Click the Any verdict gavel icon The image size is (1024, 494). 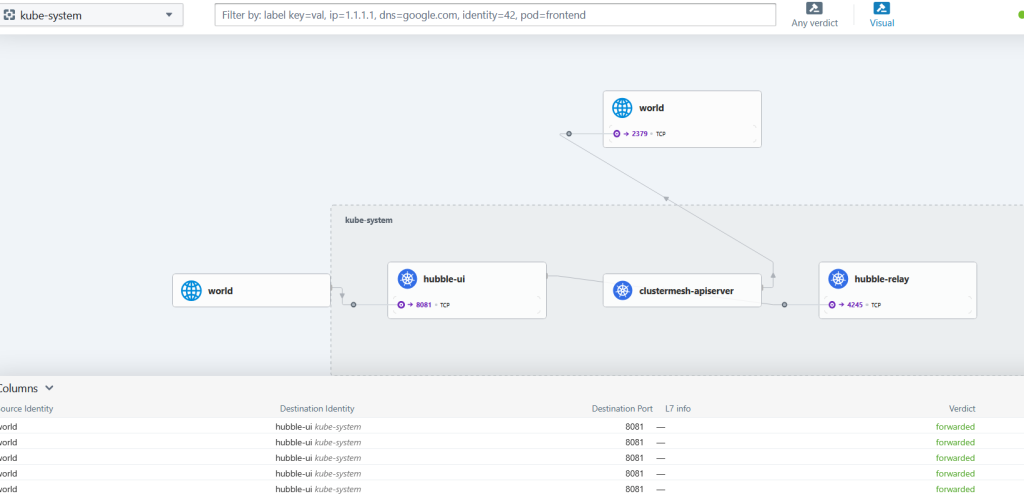point(814,8)
